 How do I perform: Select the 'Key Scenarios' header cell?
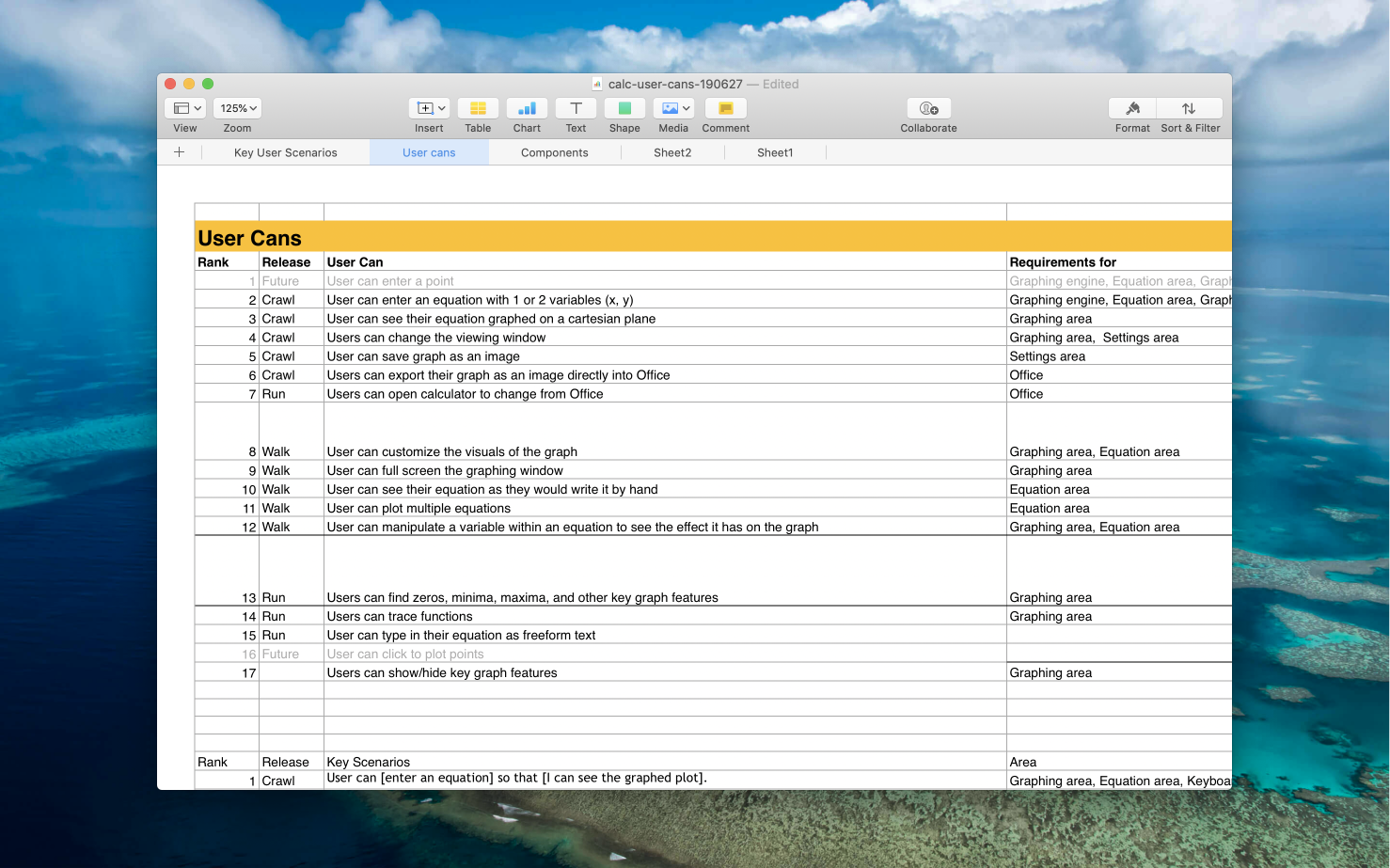[x=665, y=762]
